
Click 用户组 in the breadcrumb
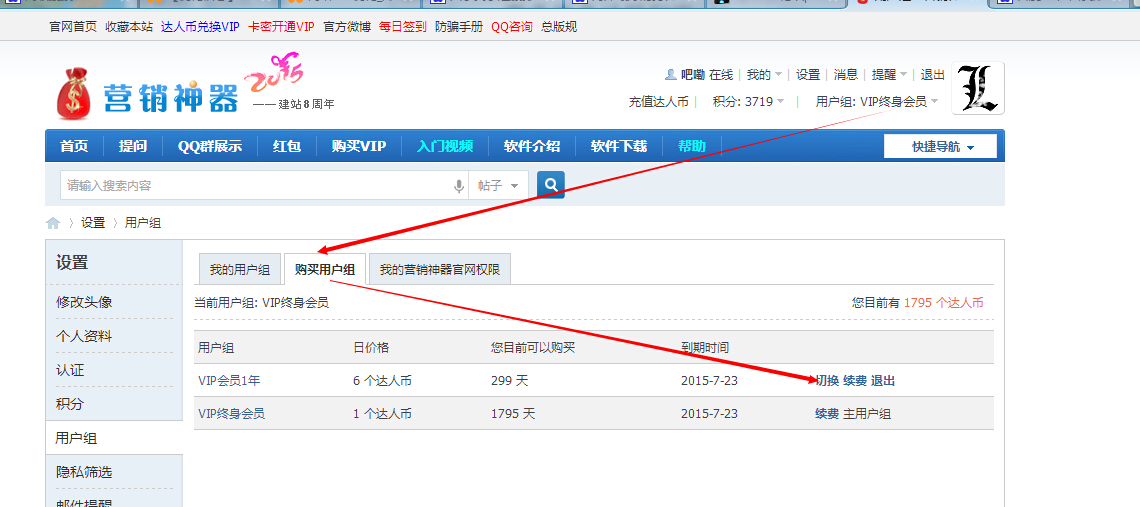pyautogui.click(x=142, y=223)
